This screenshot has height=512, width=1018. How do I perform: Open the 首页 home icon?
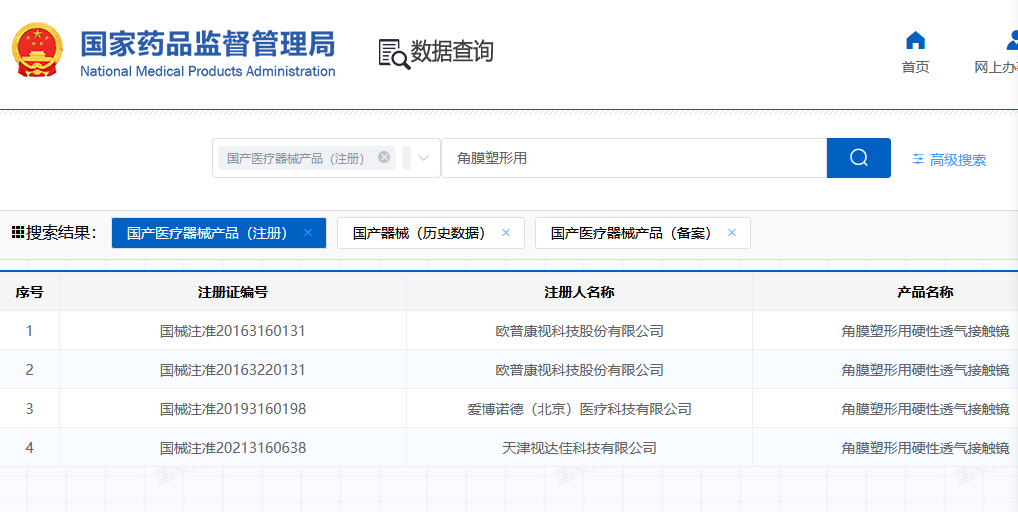[x=915, y=41]
